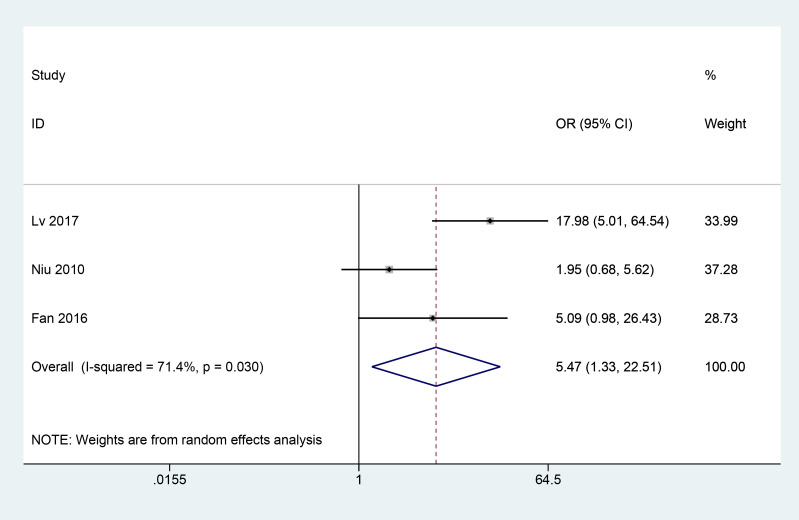Viewport: 799px width, 520px height.
Task: Click the axis tick label 1
Action: pyautogui.click(x=359, y=480)
